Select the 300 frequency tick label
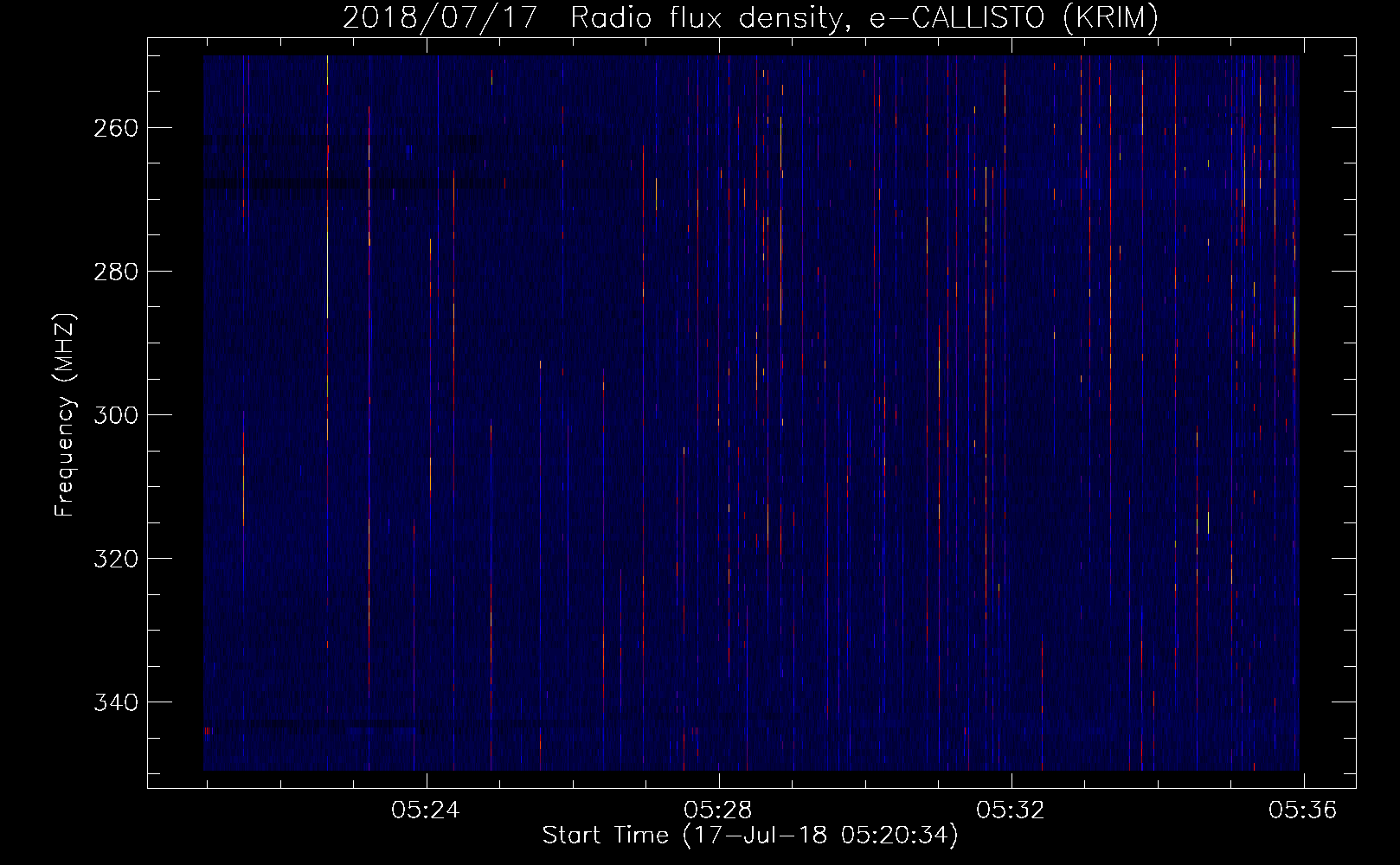 pos(116,415)
